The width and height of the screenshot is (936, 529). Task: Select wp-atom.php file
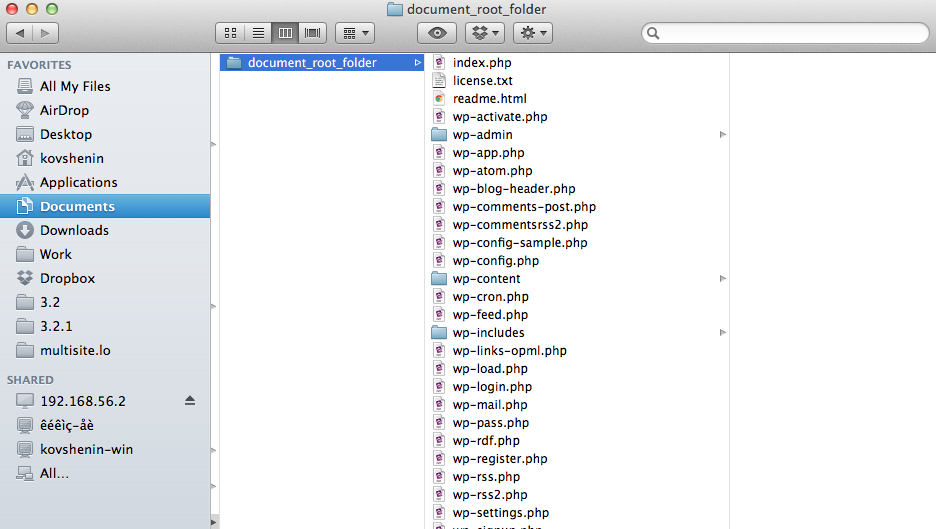point(577,170)
